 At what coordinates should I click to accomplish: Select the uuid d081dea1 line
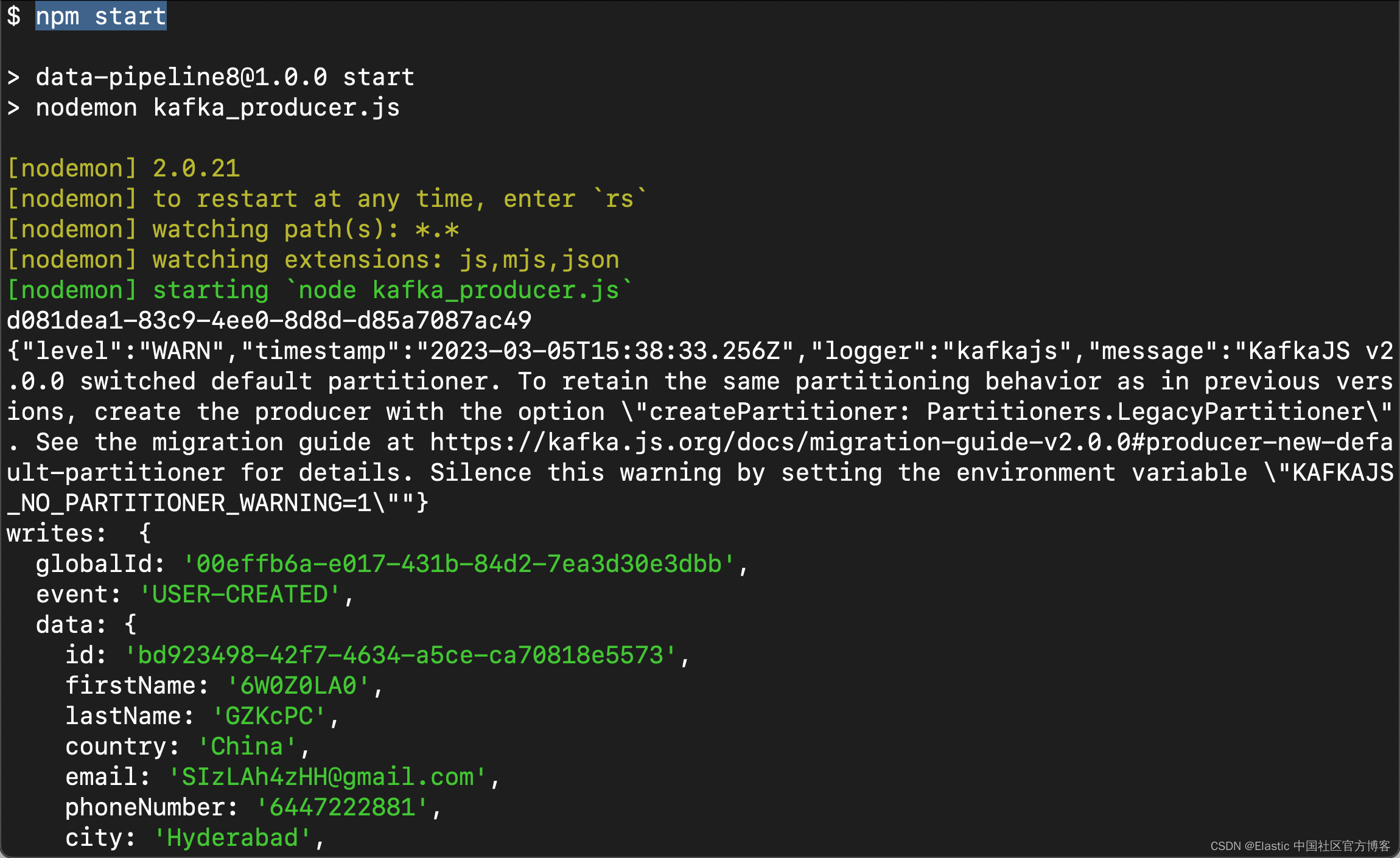[269, 321]
